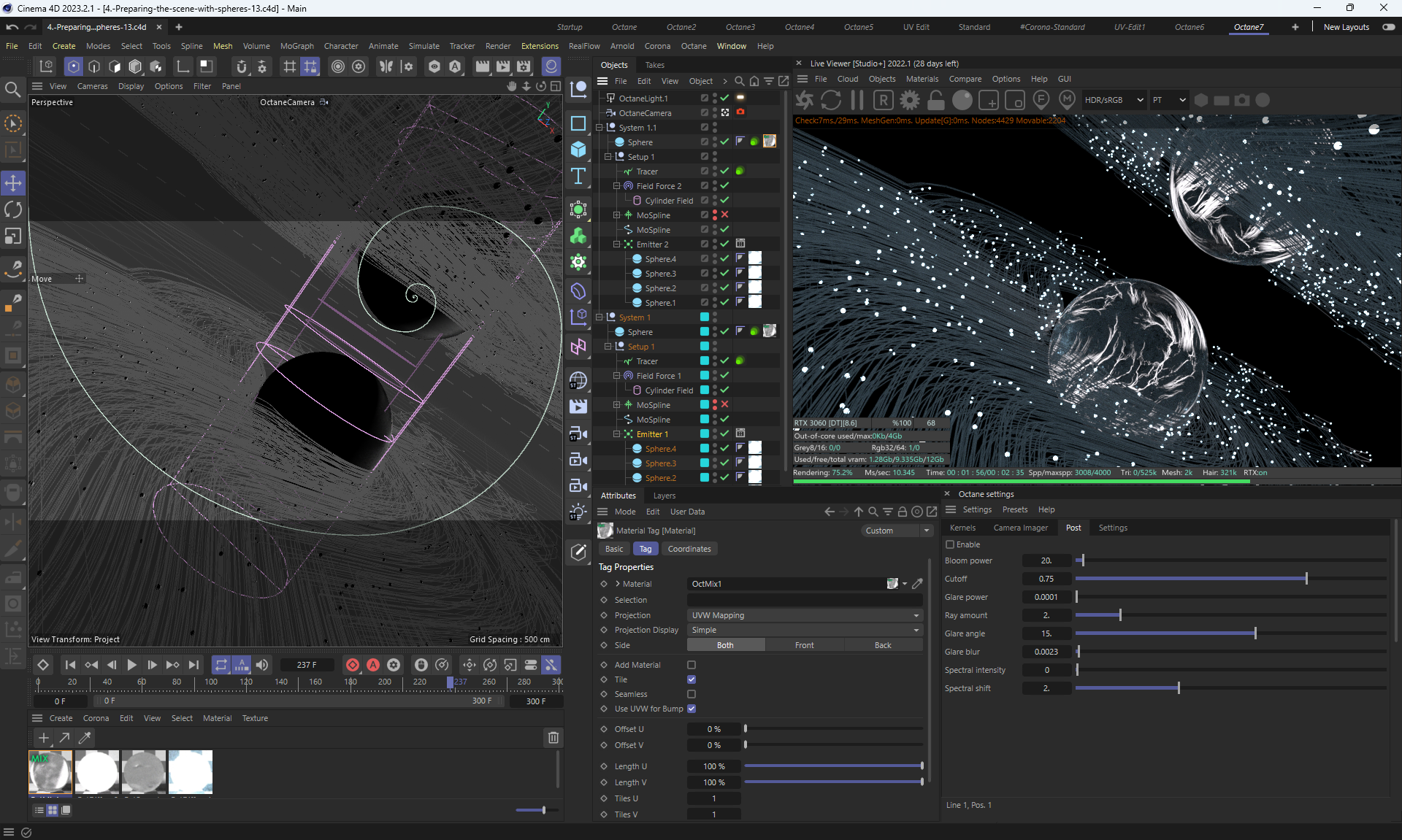This screenshot has width=1402, height=840.
Task: Toggle the Seamless checkbox
Action: point(692,694)
